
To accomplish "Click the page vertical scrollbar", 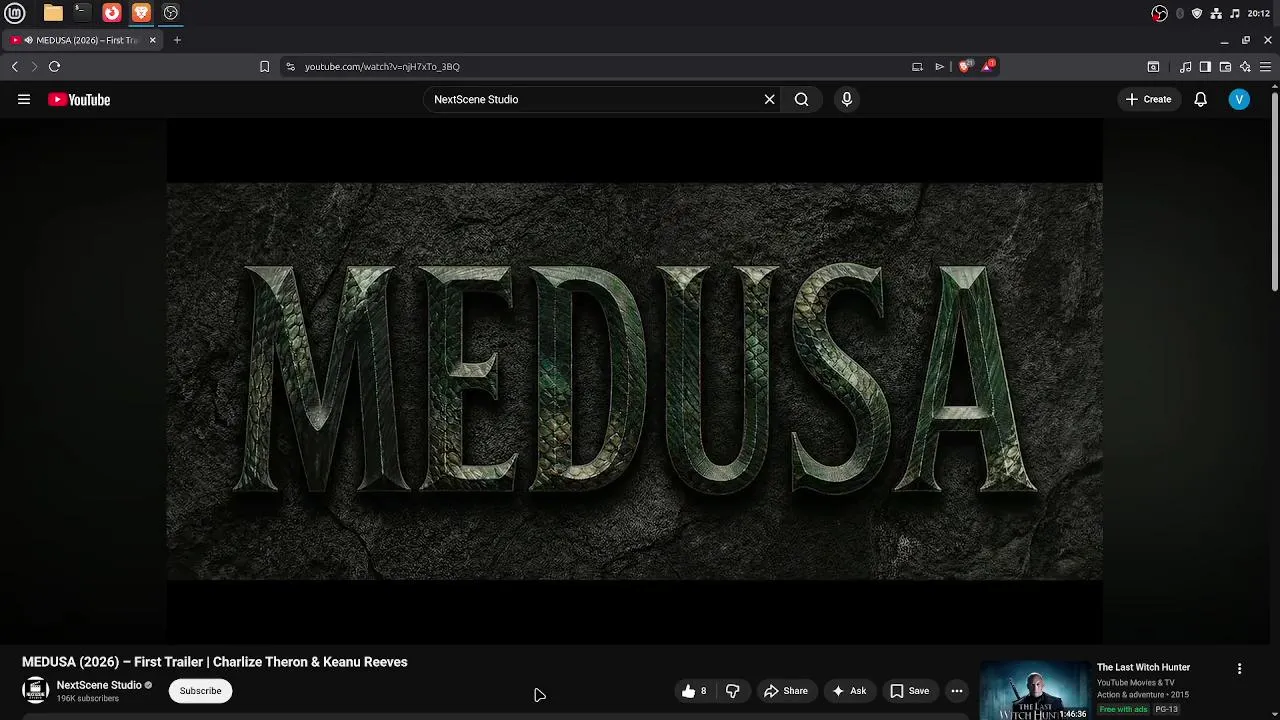I will click(1275, 190).
